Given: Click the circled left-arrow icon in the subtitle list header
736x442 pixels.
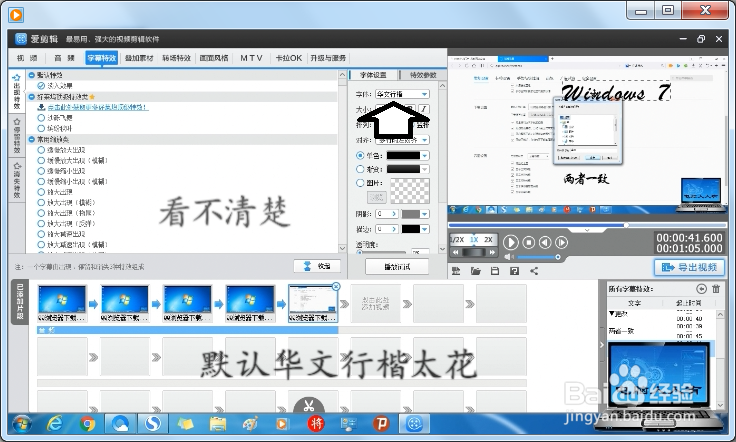Looking at the screenshot, I should (701, 289).
